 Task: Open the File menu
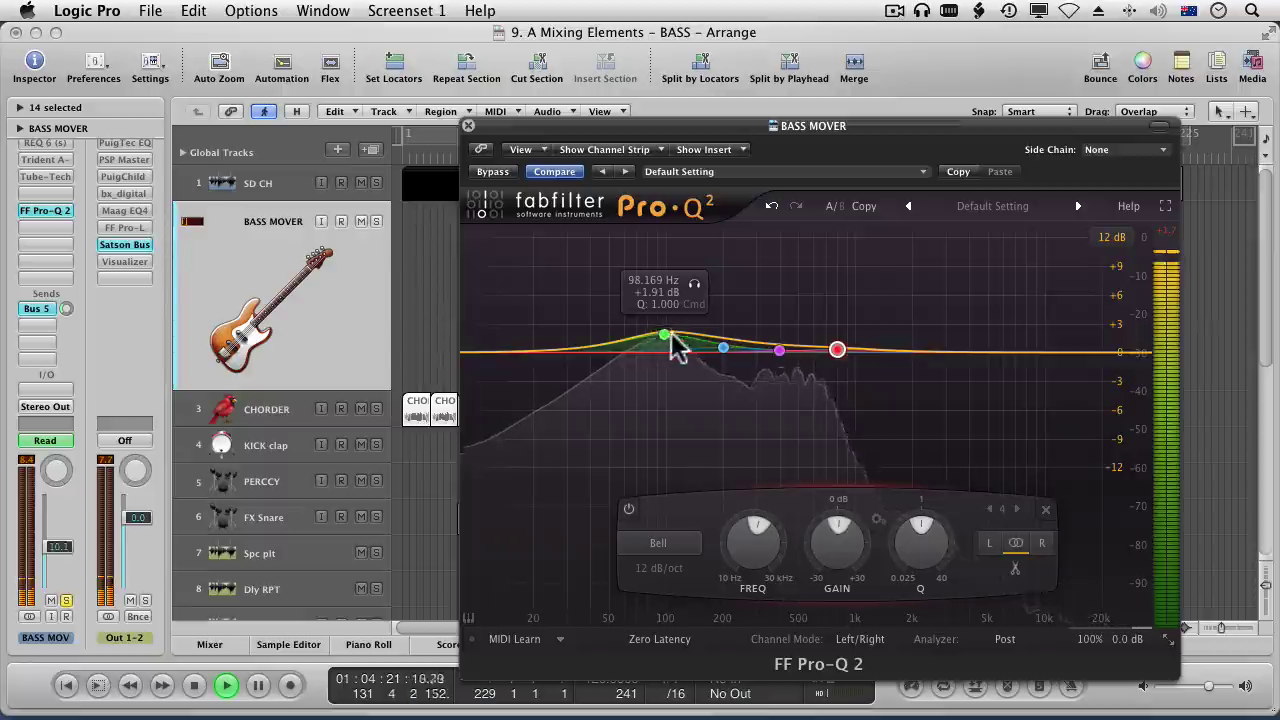point(150,11)
